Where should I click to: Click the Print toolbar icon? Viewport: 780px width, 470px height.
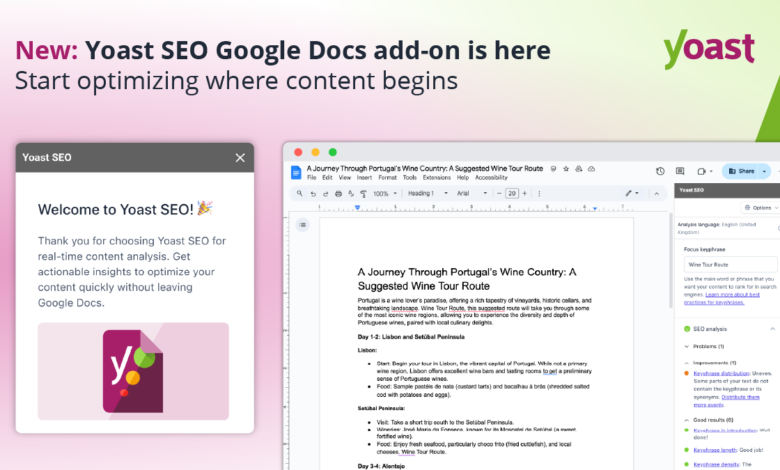pos(338,193)
